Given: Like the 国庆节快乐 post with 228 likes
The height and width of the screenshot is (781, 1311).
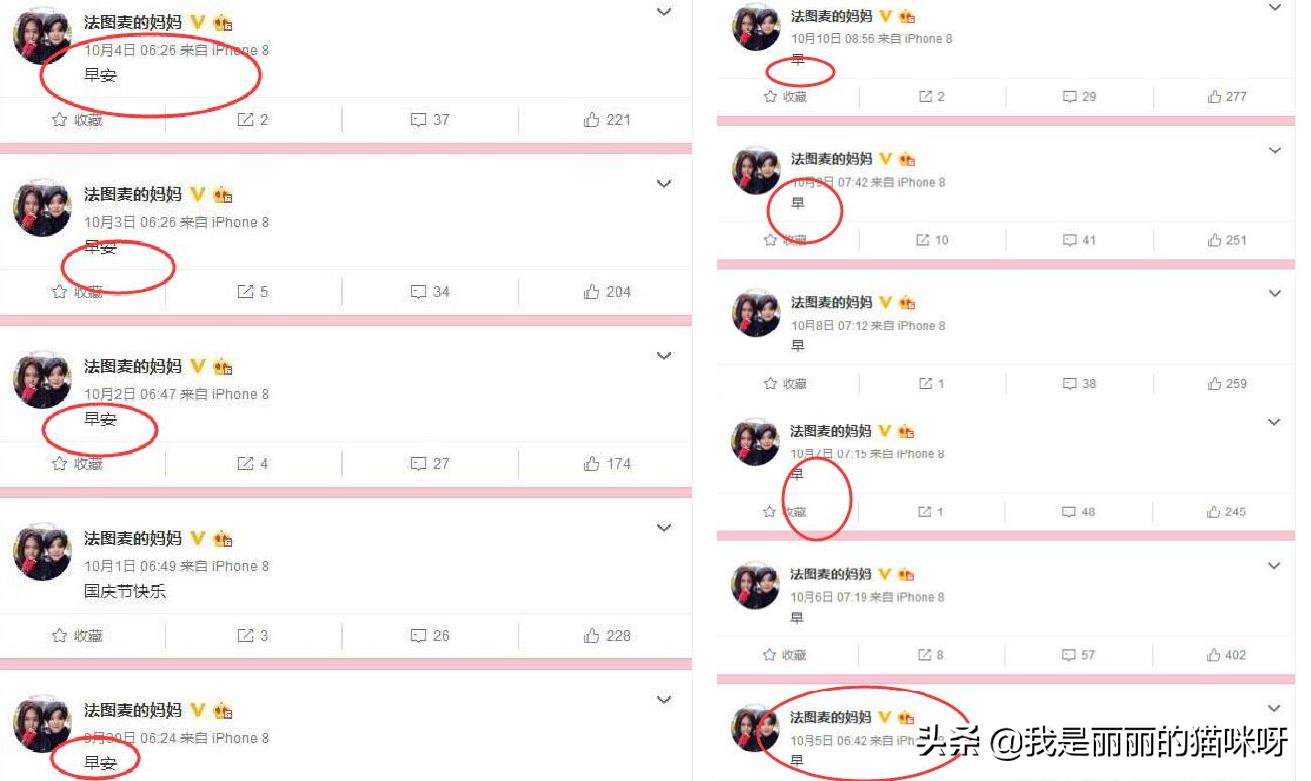Looking at the screenshot, I should 606,636.
